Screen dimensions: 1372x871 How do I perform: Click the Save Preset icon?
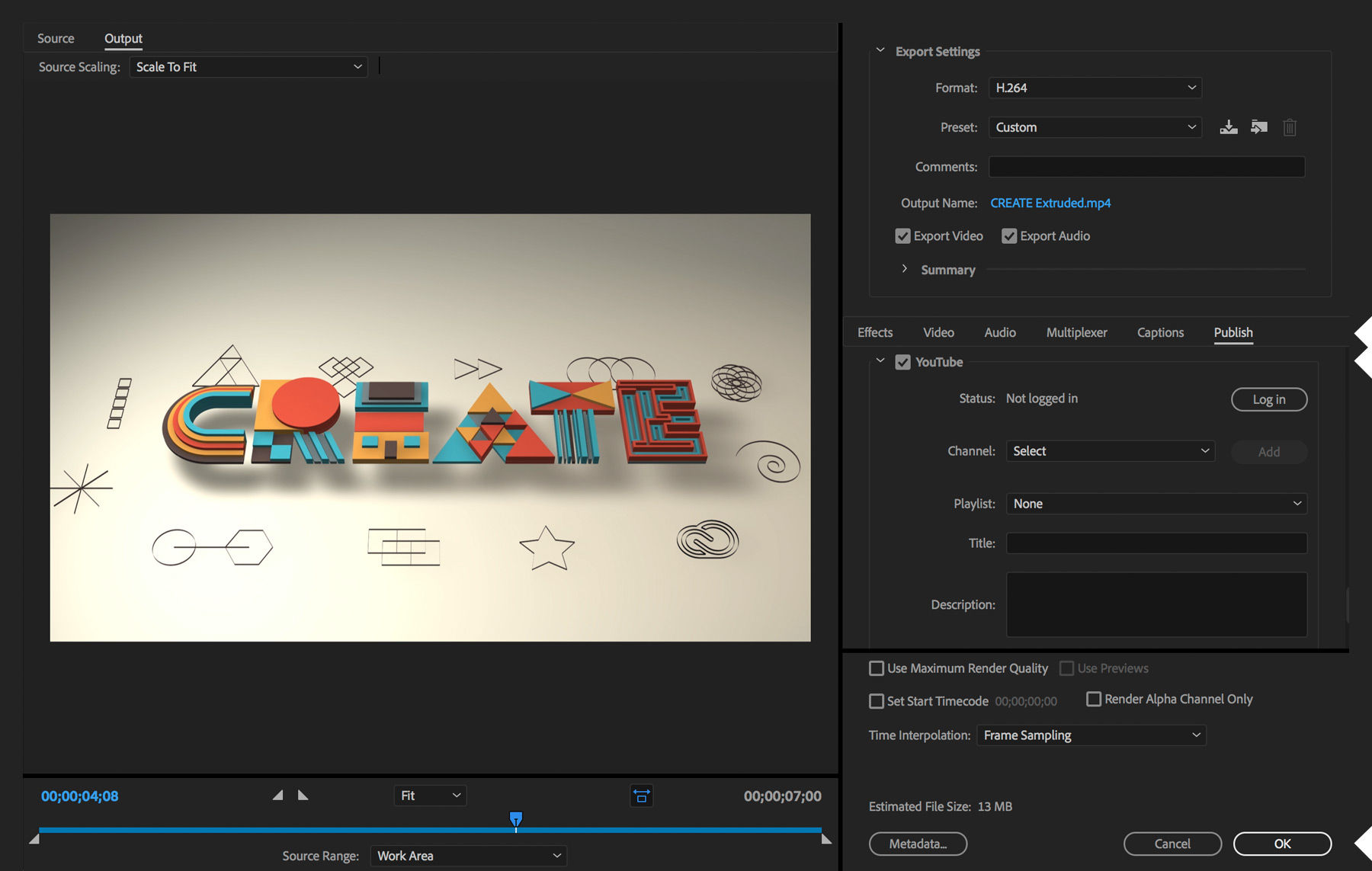coord(1229,127)
